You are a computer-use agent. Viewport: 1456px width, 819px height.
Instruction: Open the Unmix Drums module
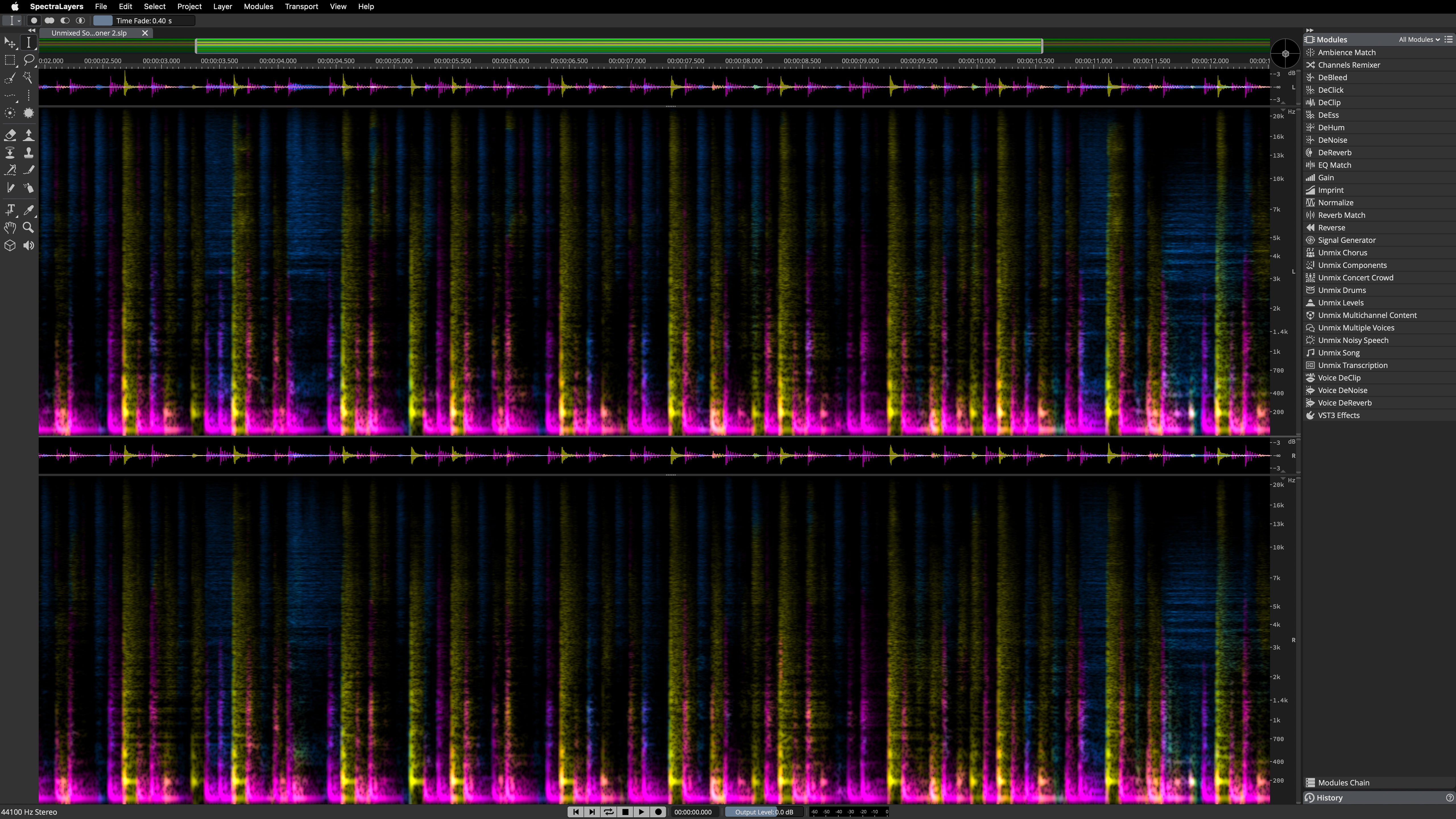point(1379,290)
